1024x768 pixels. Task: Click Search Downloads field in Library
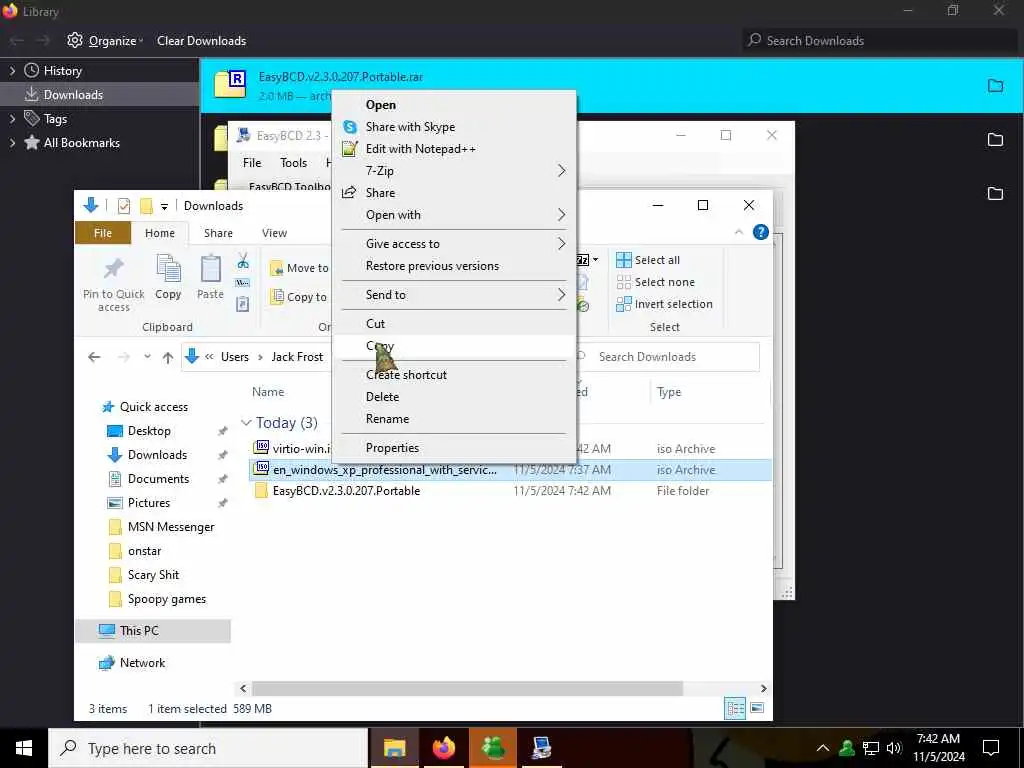(879, 40)
